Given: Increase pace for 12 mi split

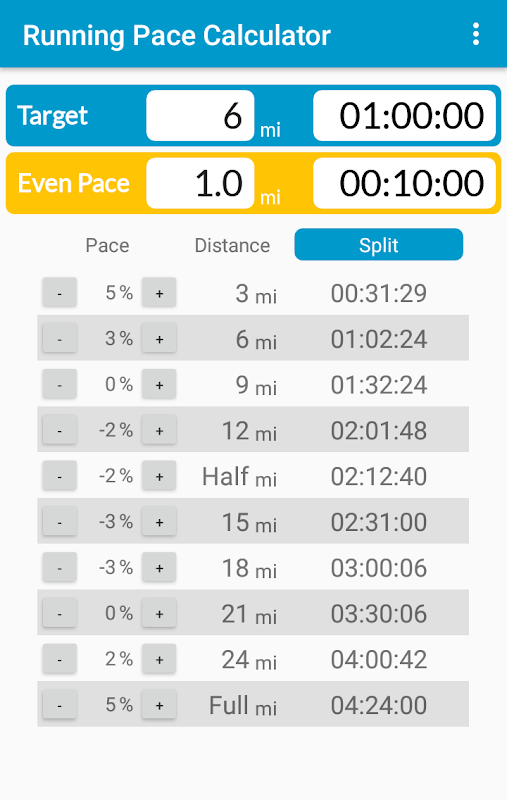Looking at the screenshot, I should click(x=159, y=430).
